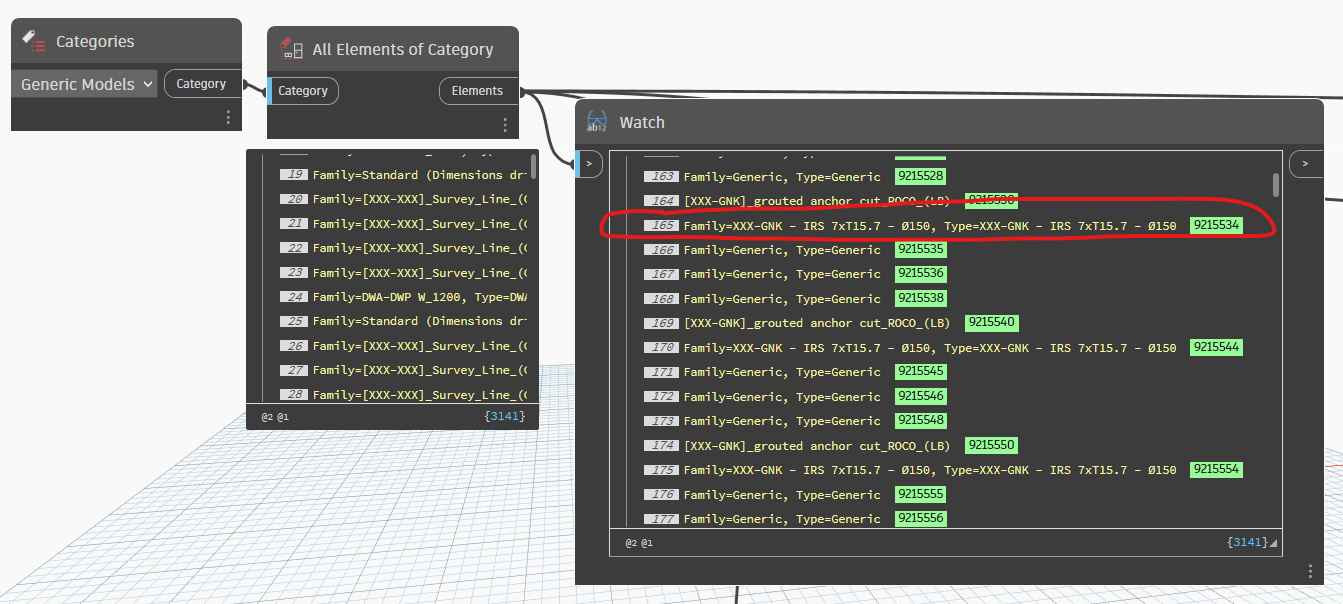Screen dimensions: 1343x604
Task: Click the {3141} count in preview list
Action: [504, 415]
